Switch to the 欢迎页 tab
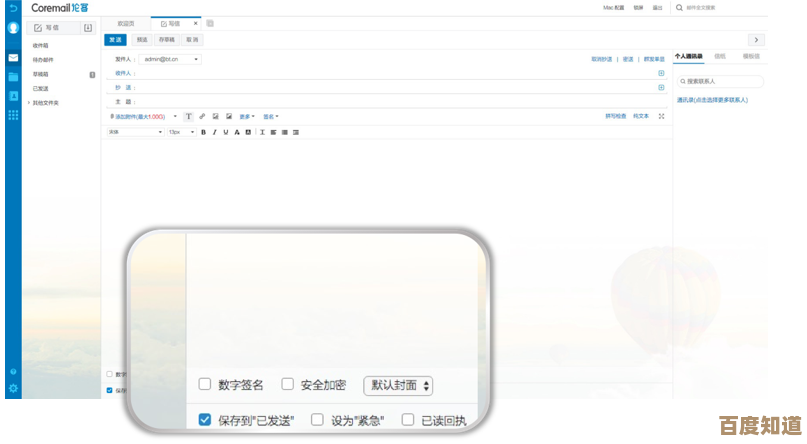The height and width of the screenshot is (444, 807). click(x=126, y=24)
